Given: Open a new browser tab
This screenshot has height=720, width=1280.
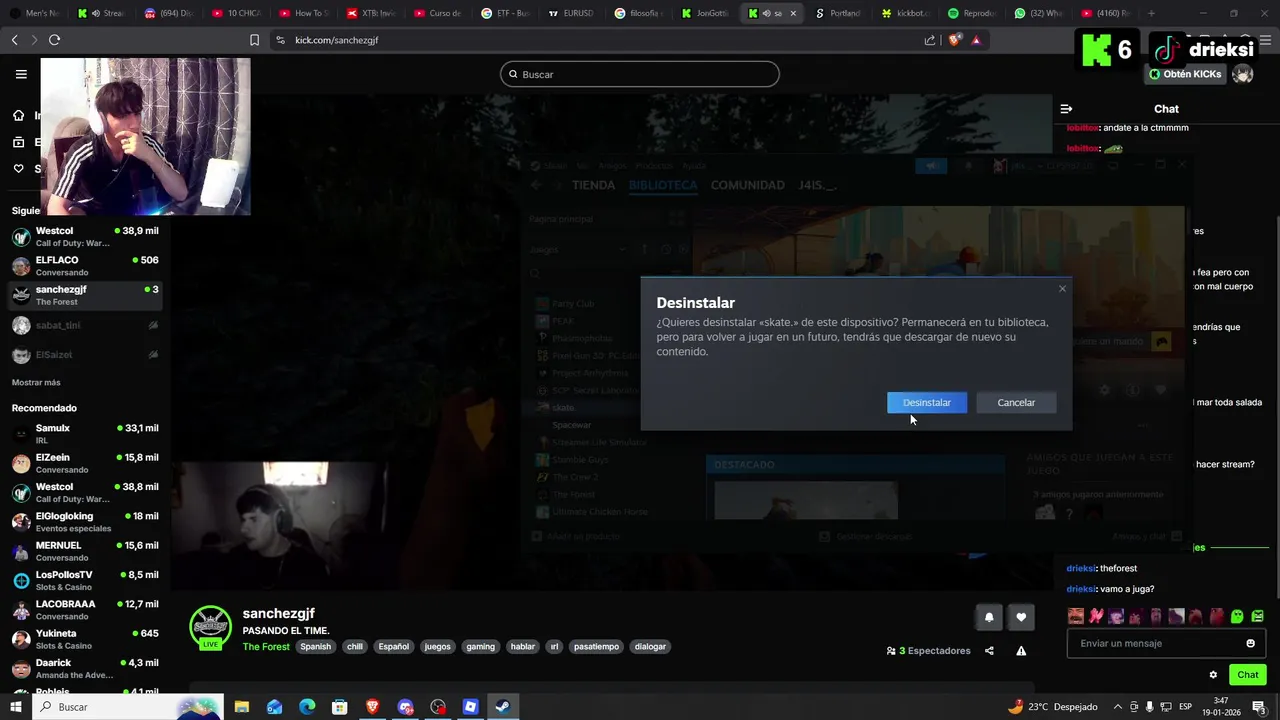Looking at the screenshot, I should 1151,13.
